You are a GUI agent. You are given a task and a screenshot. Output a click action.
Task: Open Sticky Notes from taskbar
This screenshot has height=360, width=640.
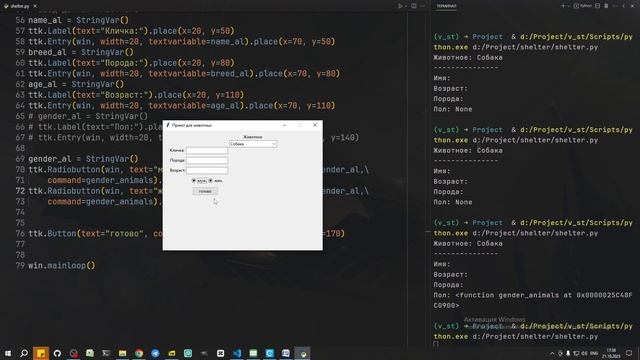coord(41,353)
